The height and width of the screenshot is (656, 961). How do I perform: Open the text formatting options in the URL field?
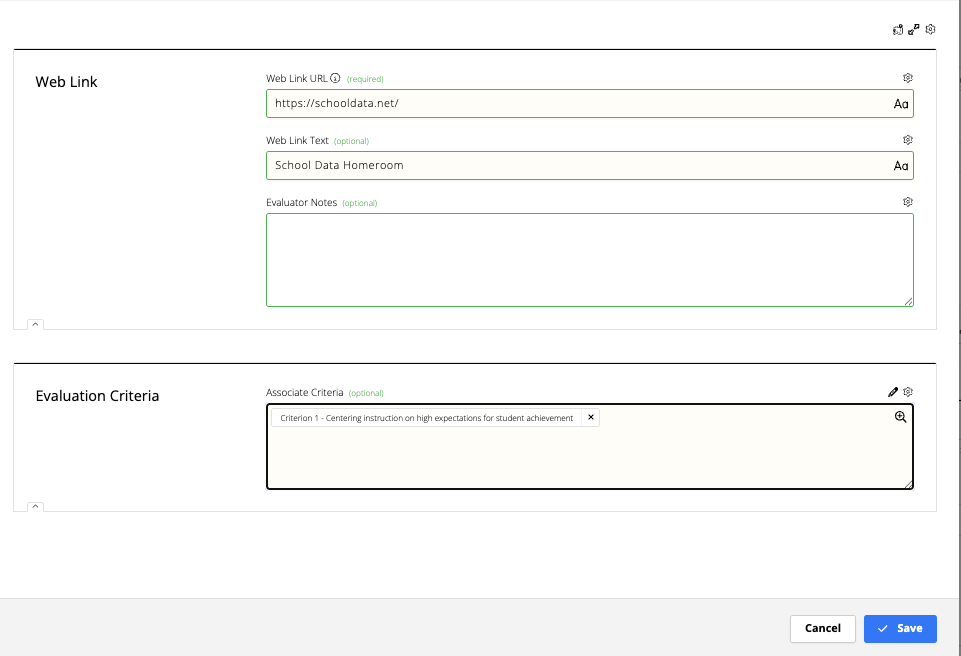click(900, 103)
